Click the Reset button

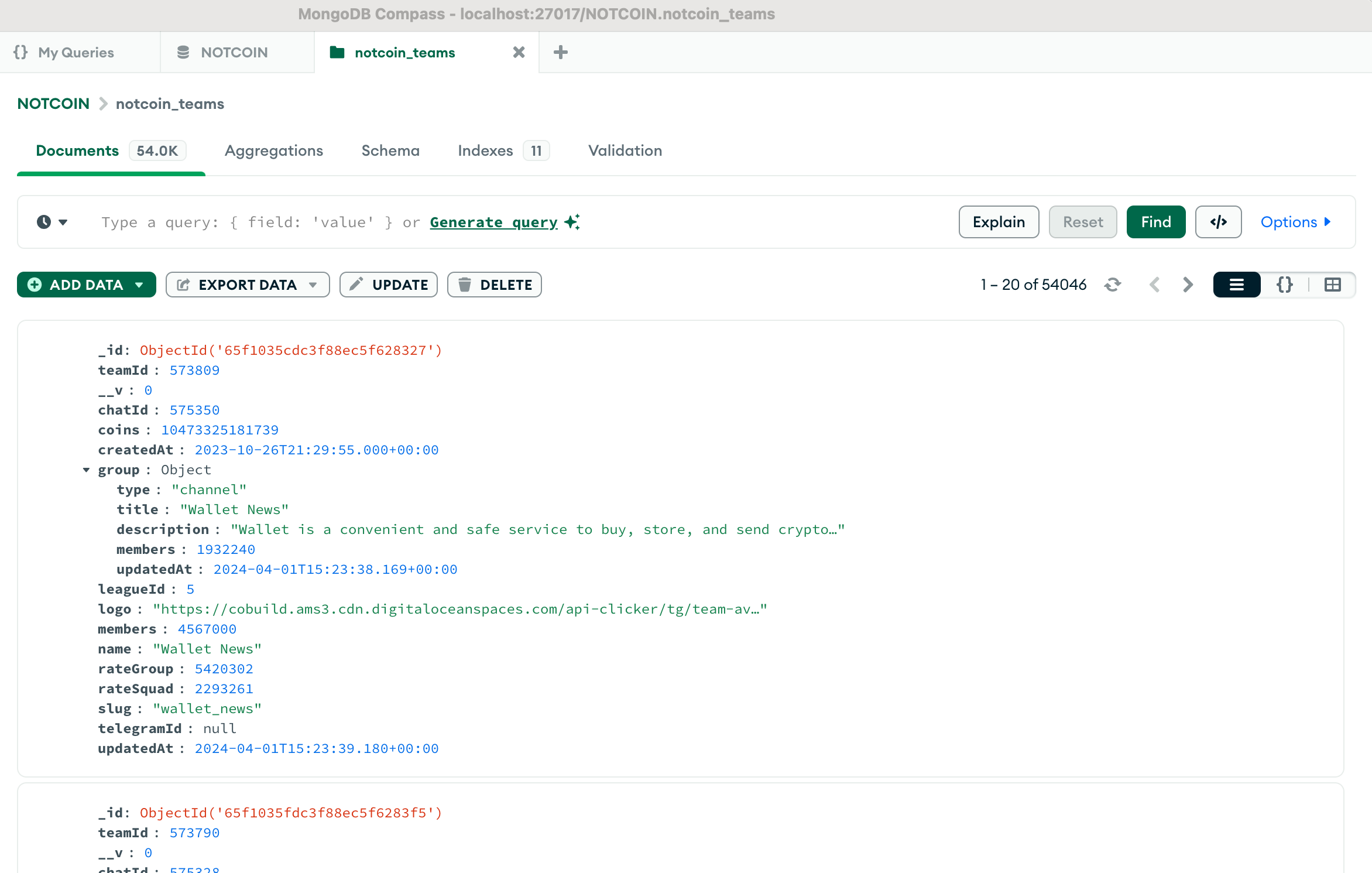click(x=1083, y=222)
